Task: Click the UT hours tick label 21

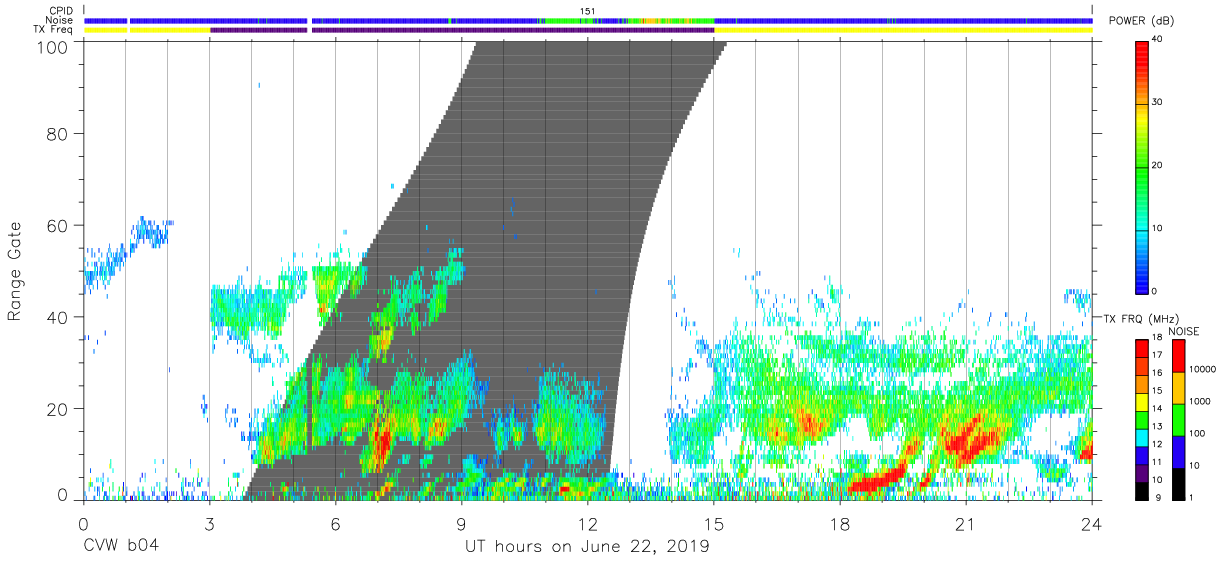Action: 966,523
